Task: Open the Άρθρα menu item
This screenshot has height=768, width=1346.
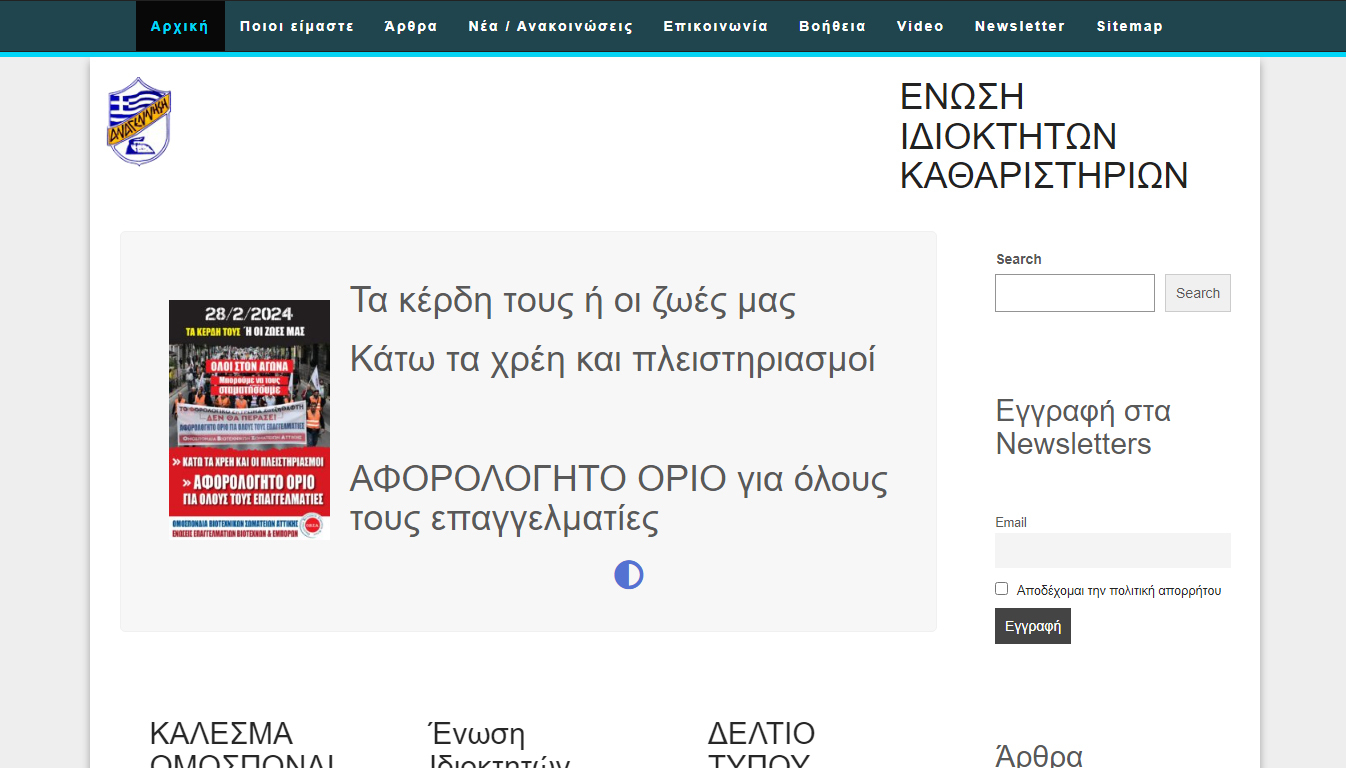Action: [x=411, y=26]
